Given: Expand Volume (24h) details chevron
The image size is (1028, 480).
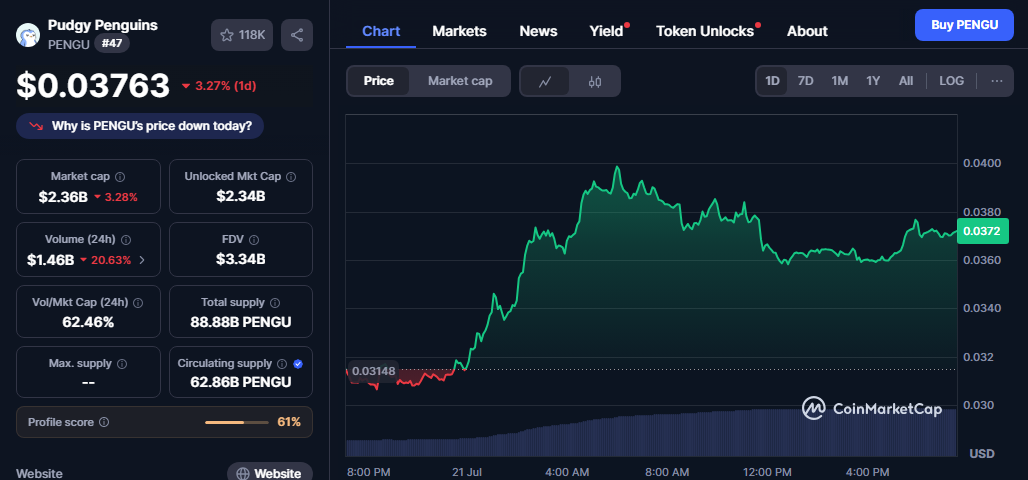Looking at the screenshot, I should click(x=142, y=260).
